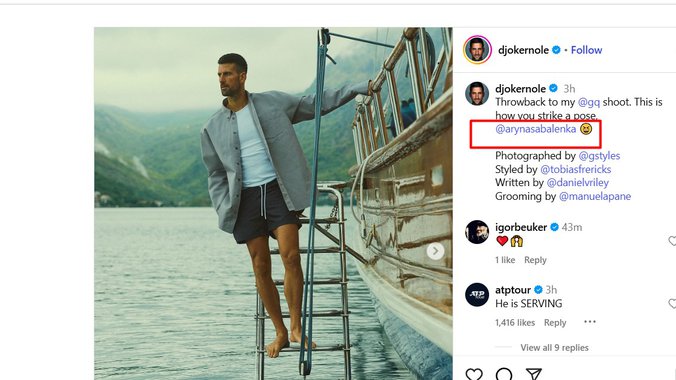
Task: Like atptour's comment heart
Action: [672, 304]
